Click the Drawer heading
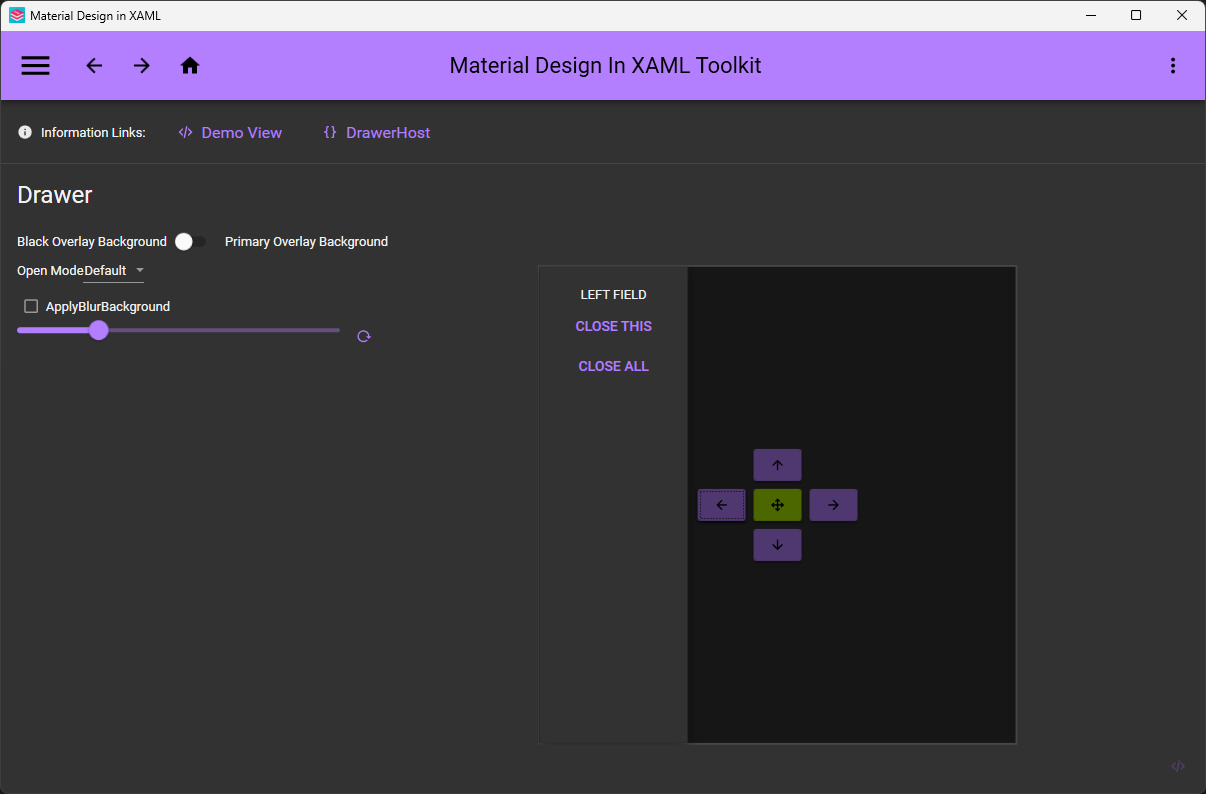 click(x=55, y=195)
